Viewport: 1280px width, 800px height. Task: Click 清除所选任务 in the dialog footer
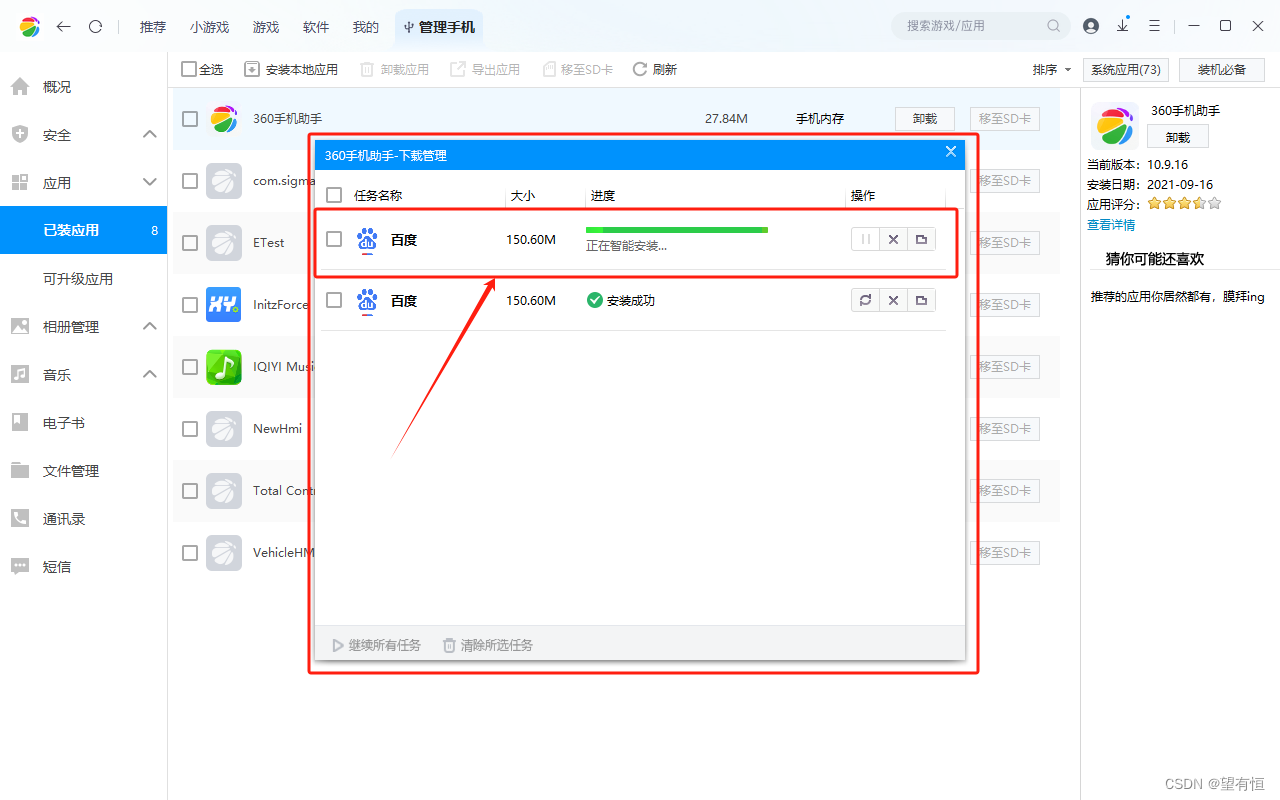tap(488, 645)
